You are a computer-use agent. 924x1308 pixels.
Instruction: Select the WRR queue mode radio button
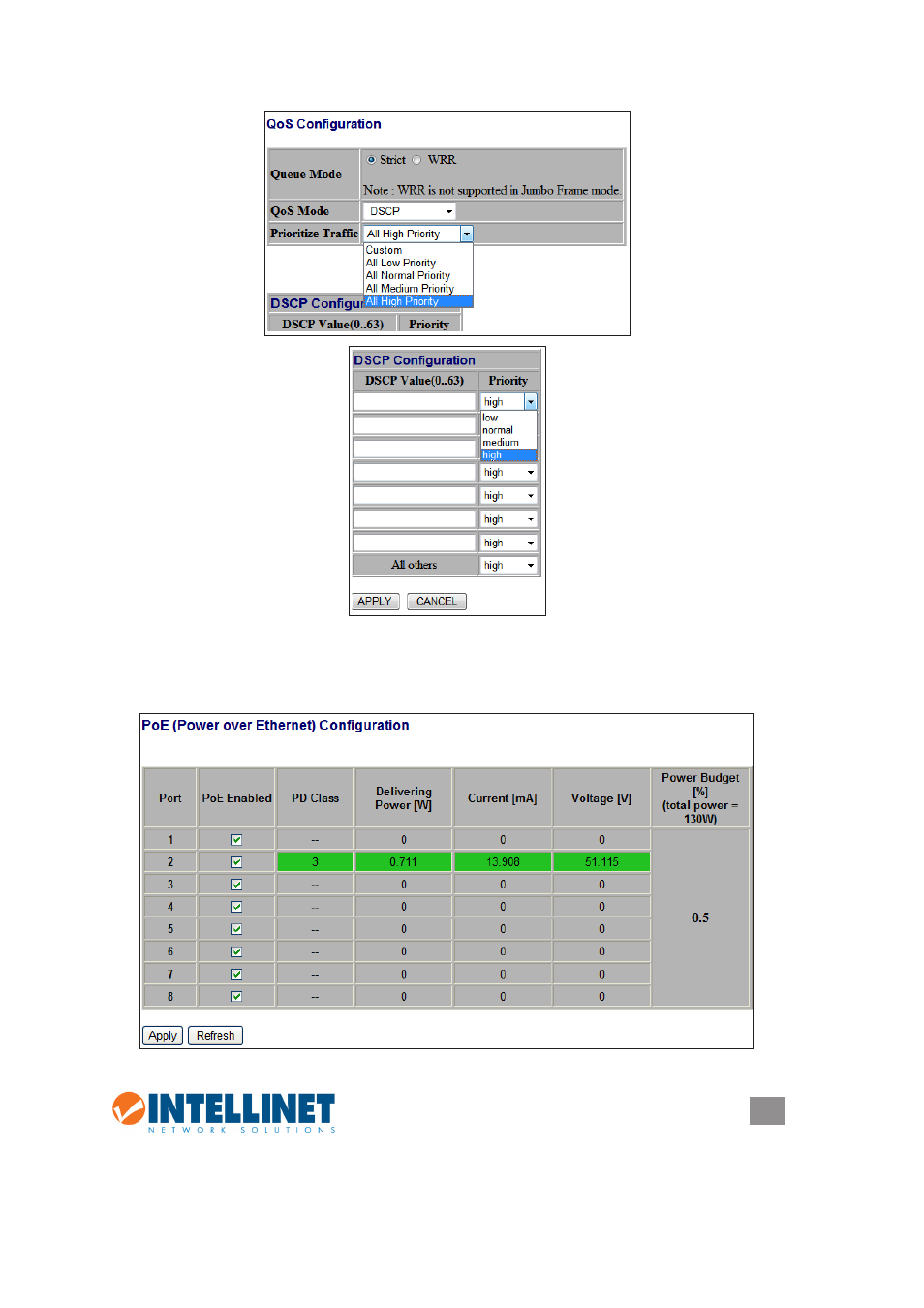416,160
